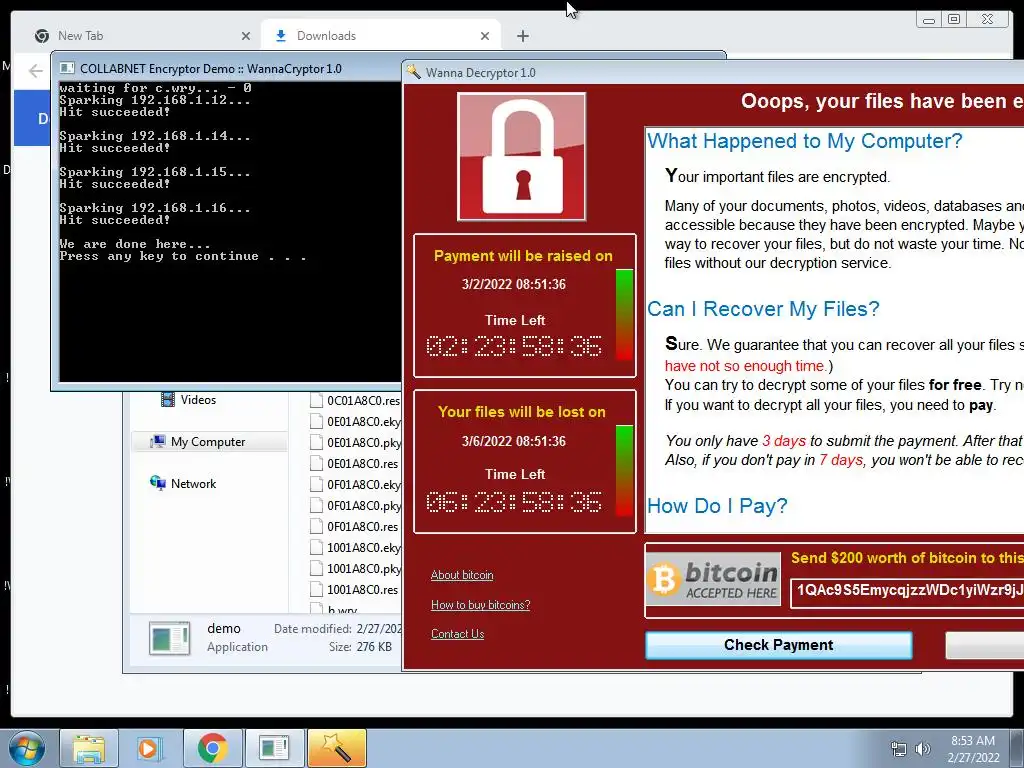Select the first 1001A8C0 file, above 1001A8C0.pky
The image size is (1024, 768).
[356, 547]
